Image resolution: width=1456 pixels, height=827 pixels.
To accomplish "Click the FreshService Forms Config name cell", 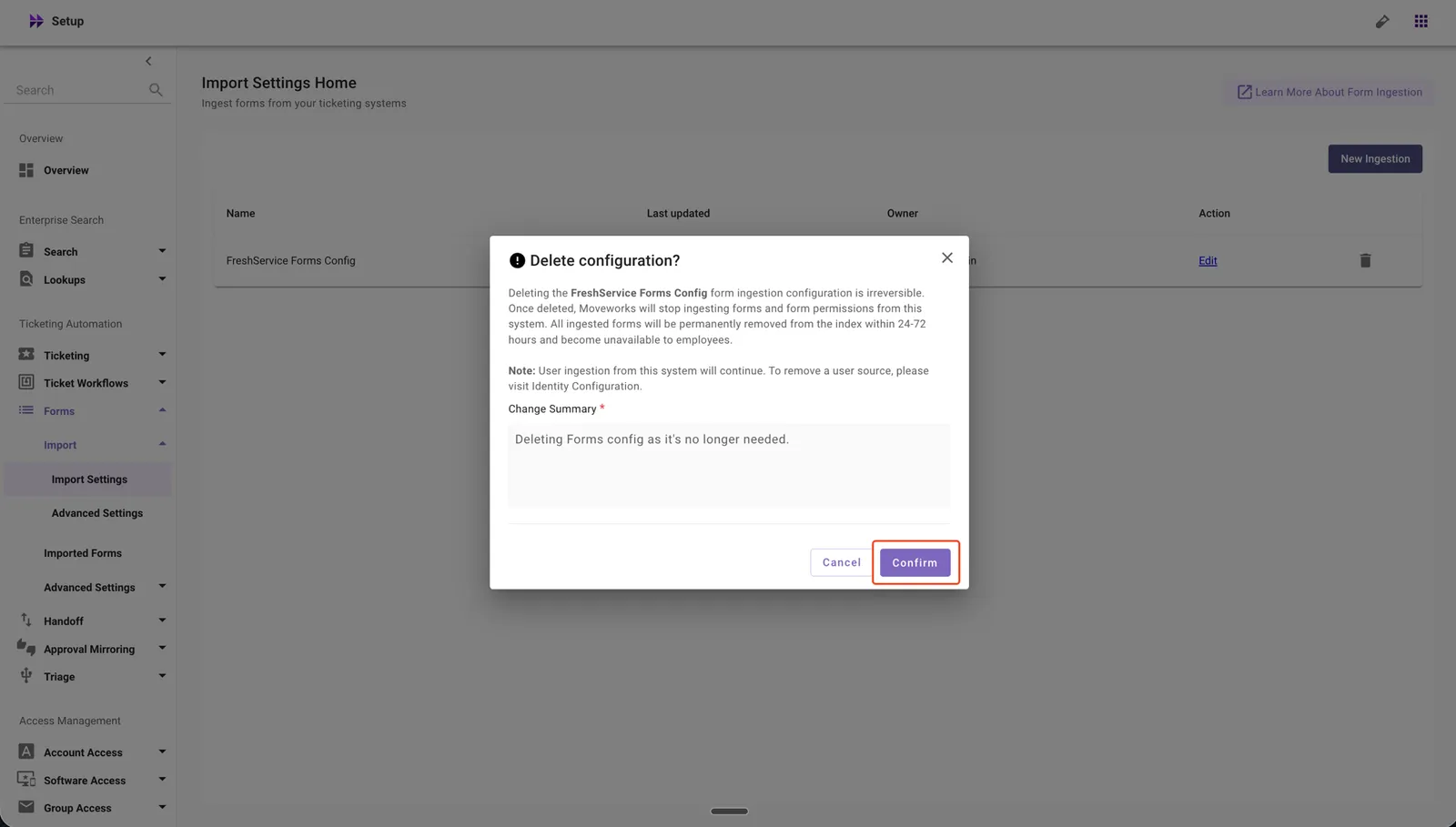I will 290,261.
